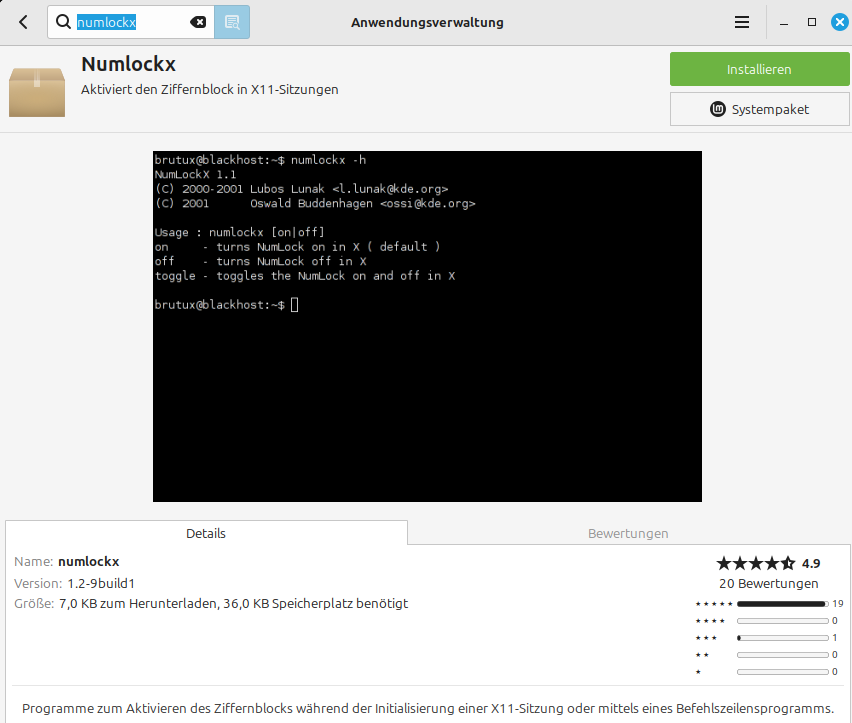Switch to the Details tab
Viewport: 852px width, 723px height.
[x=206, y=533]
